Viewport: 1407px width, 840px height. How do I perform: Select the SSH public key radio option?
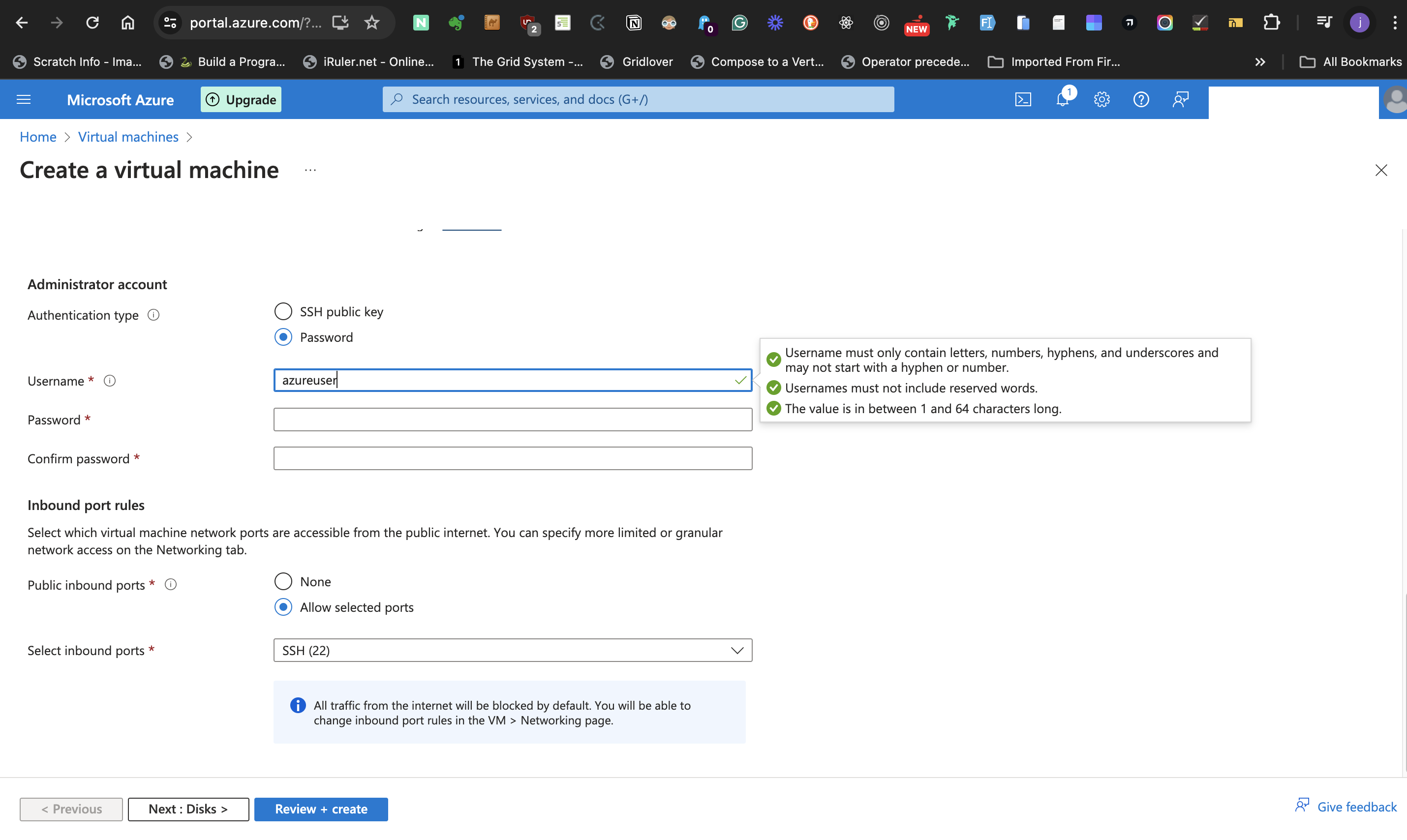pos(283,311)
